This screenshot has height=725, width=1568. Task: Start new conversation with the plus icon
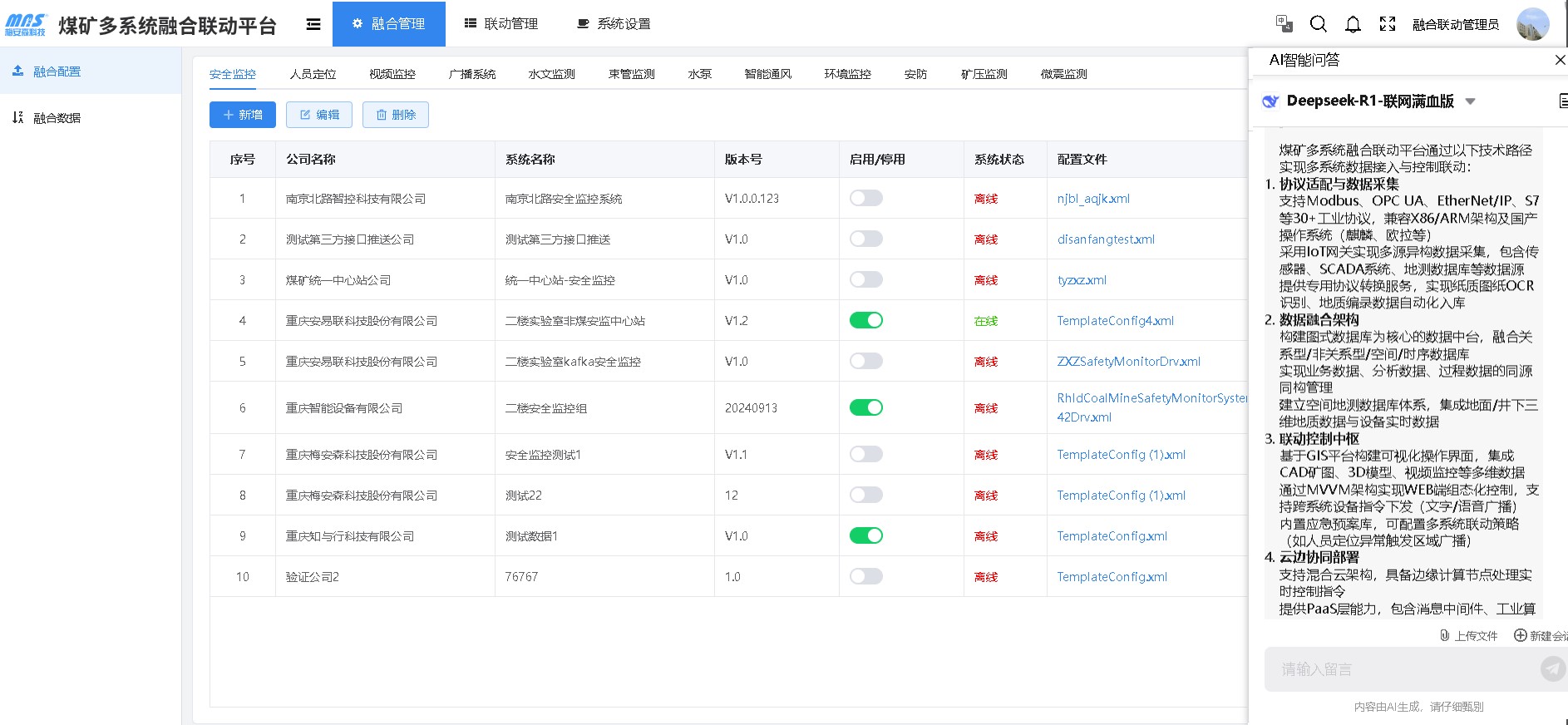point(1520,635)
